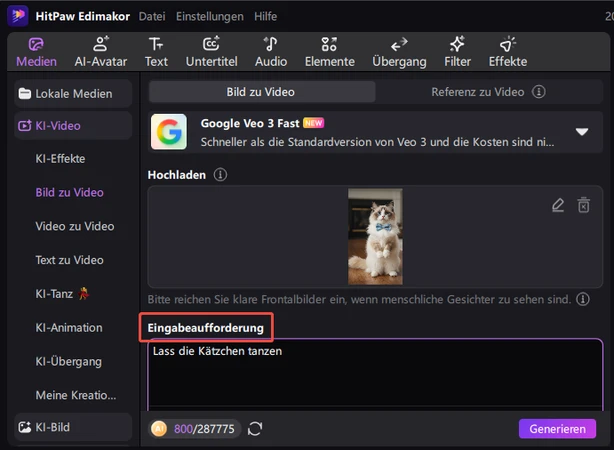Select the AI-Avatar tool
The width and height of the screenshot is (614, 450).
click(x=100, y=51)
